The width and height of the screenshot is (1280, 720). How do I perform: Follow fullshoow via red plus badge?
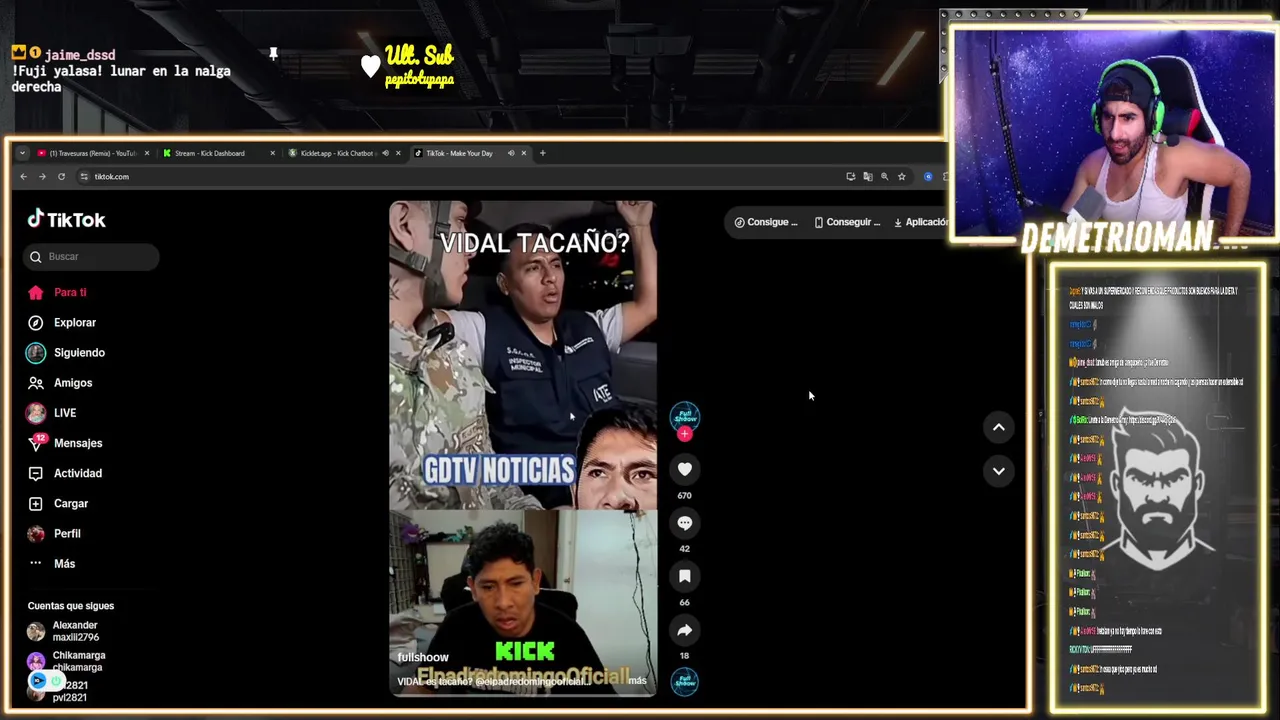[685, 434]
